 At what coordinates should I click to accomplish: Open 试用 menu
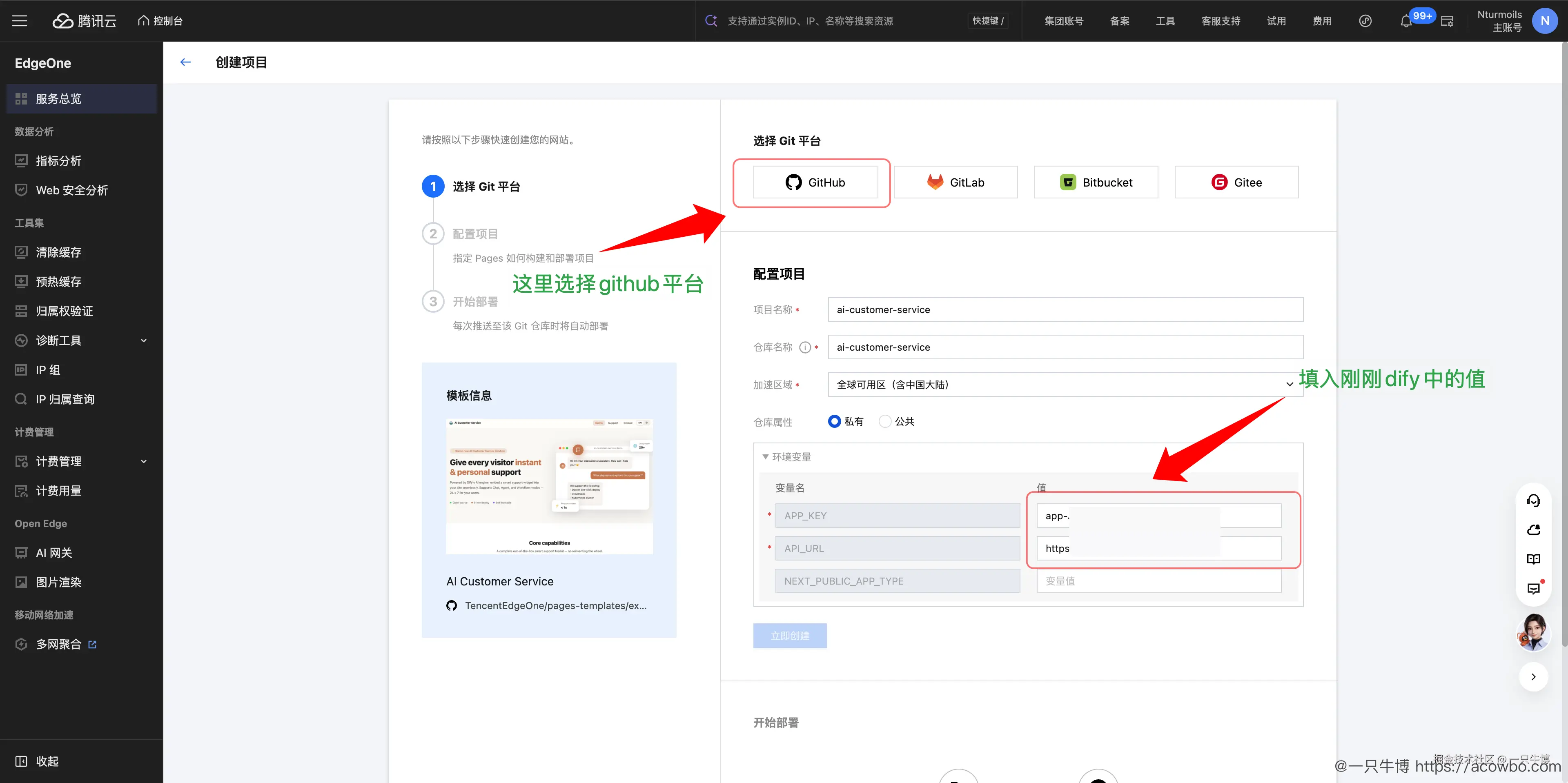click(1276, 21)
